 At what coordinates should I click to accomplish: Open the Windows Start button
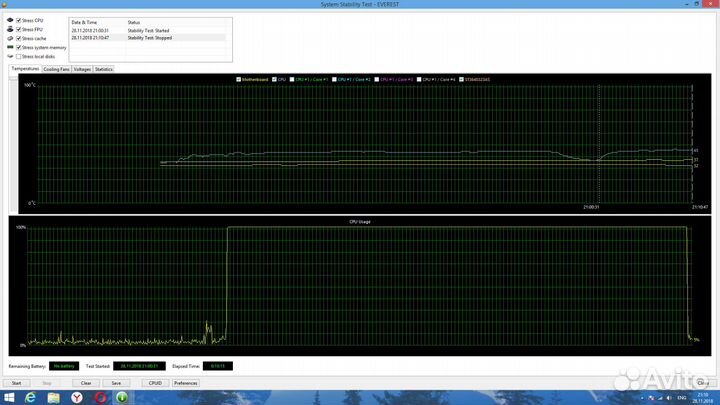point(9,397)
